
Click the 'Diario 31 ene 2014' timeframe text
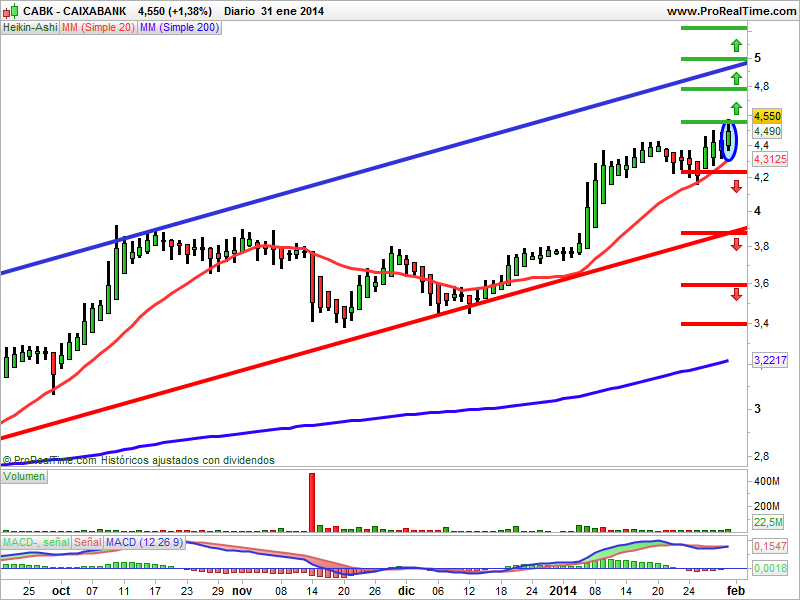273,11
